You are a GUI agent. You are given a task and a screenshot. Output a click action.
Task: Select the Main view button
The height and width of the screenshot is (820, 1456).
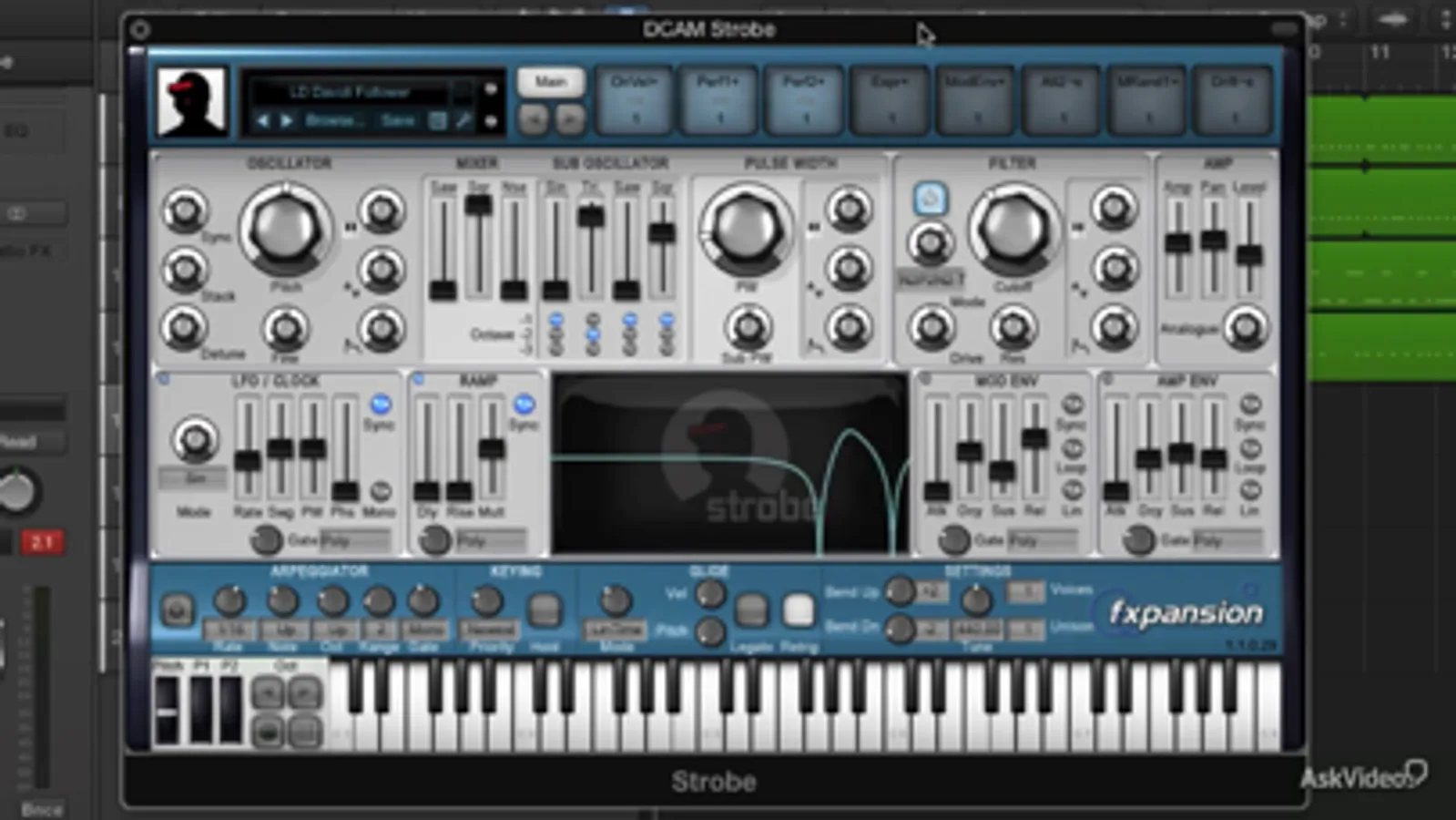(x=550, y=83)
